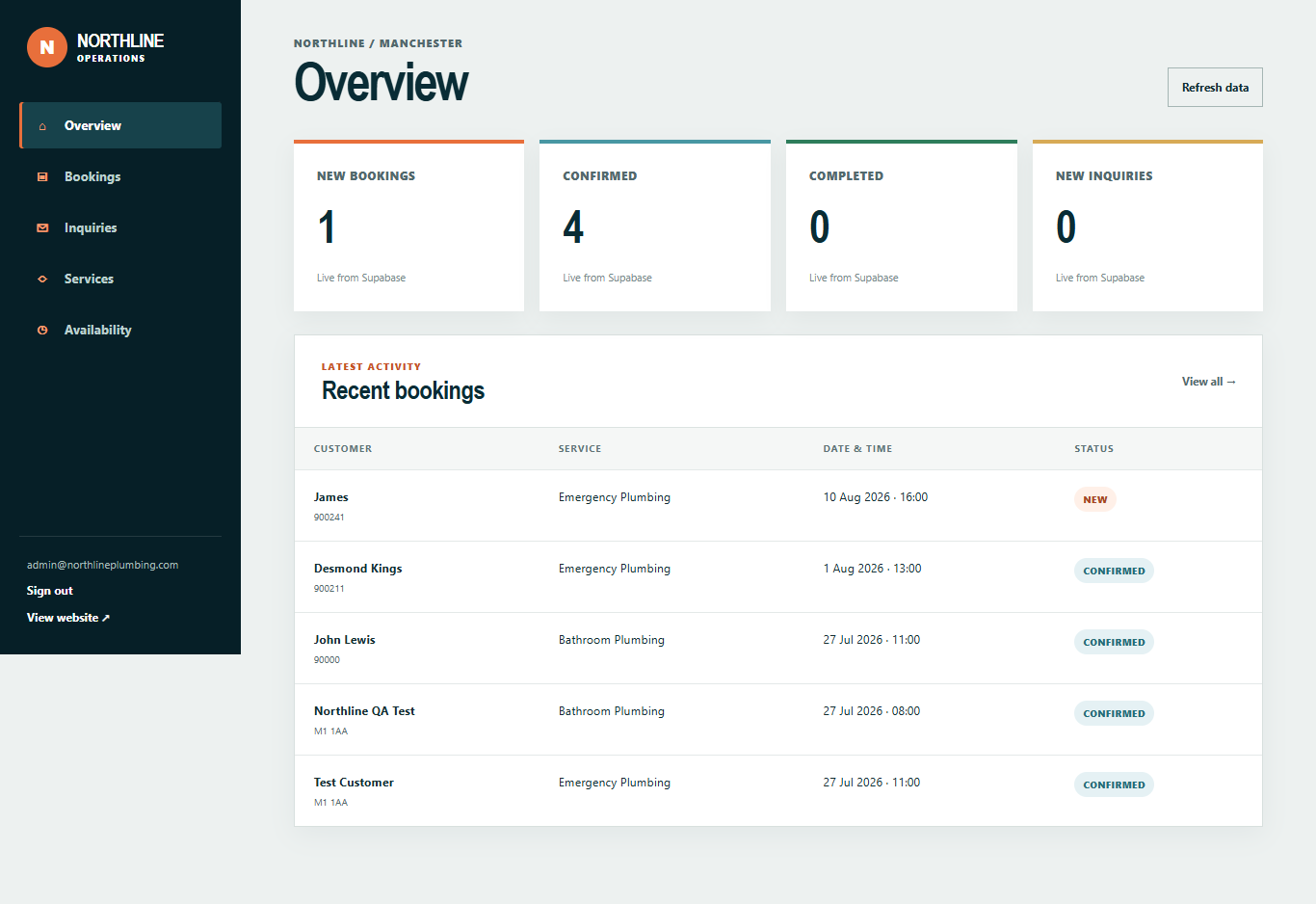Click CONFIRMED badge in Desmond Kings row
The height and width of the screenshot is (904, 1316).
coord(1114,571)
